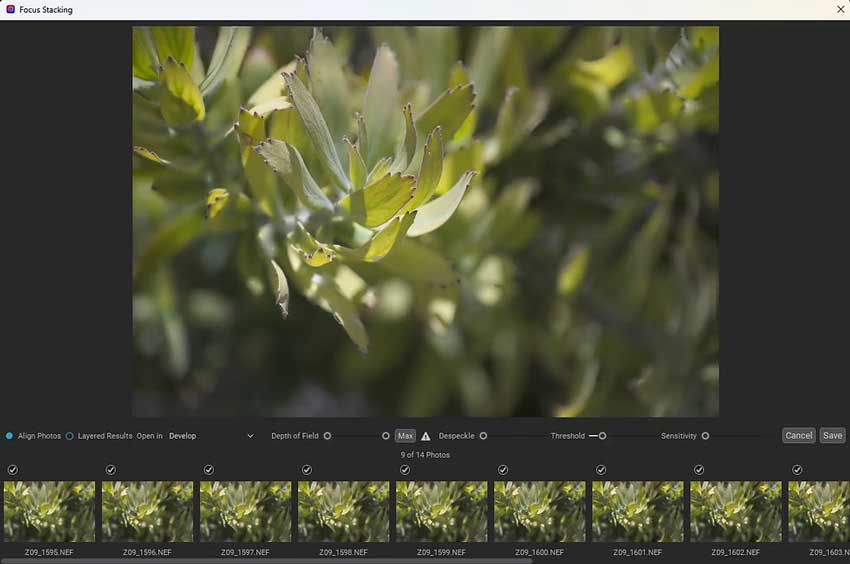
Task: Uncheck the Z09_1597.NEF photo checkbox
Action: tap(209, 470)
